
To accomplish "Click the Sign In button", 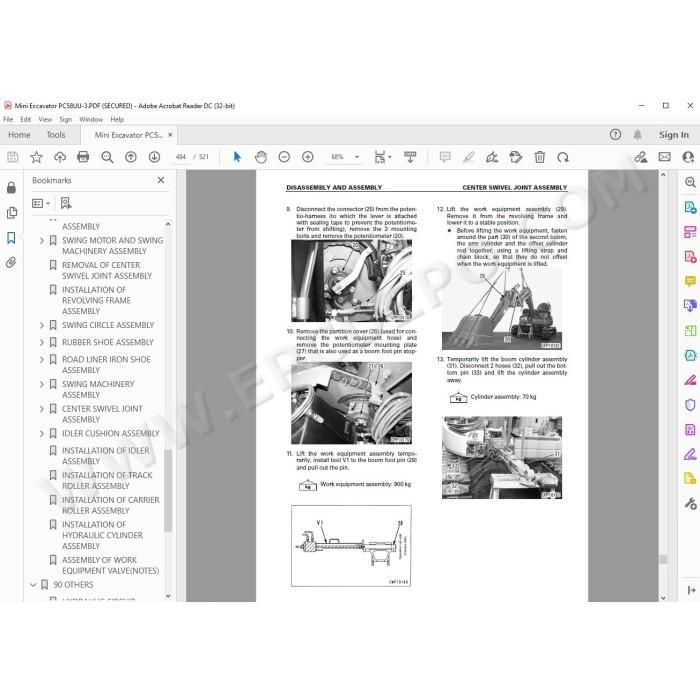I will pyautogui.click(x=674, y=135).
